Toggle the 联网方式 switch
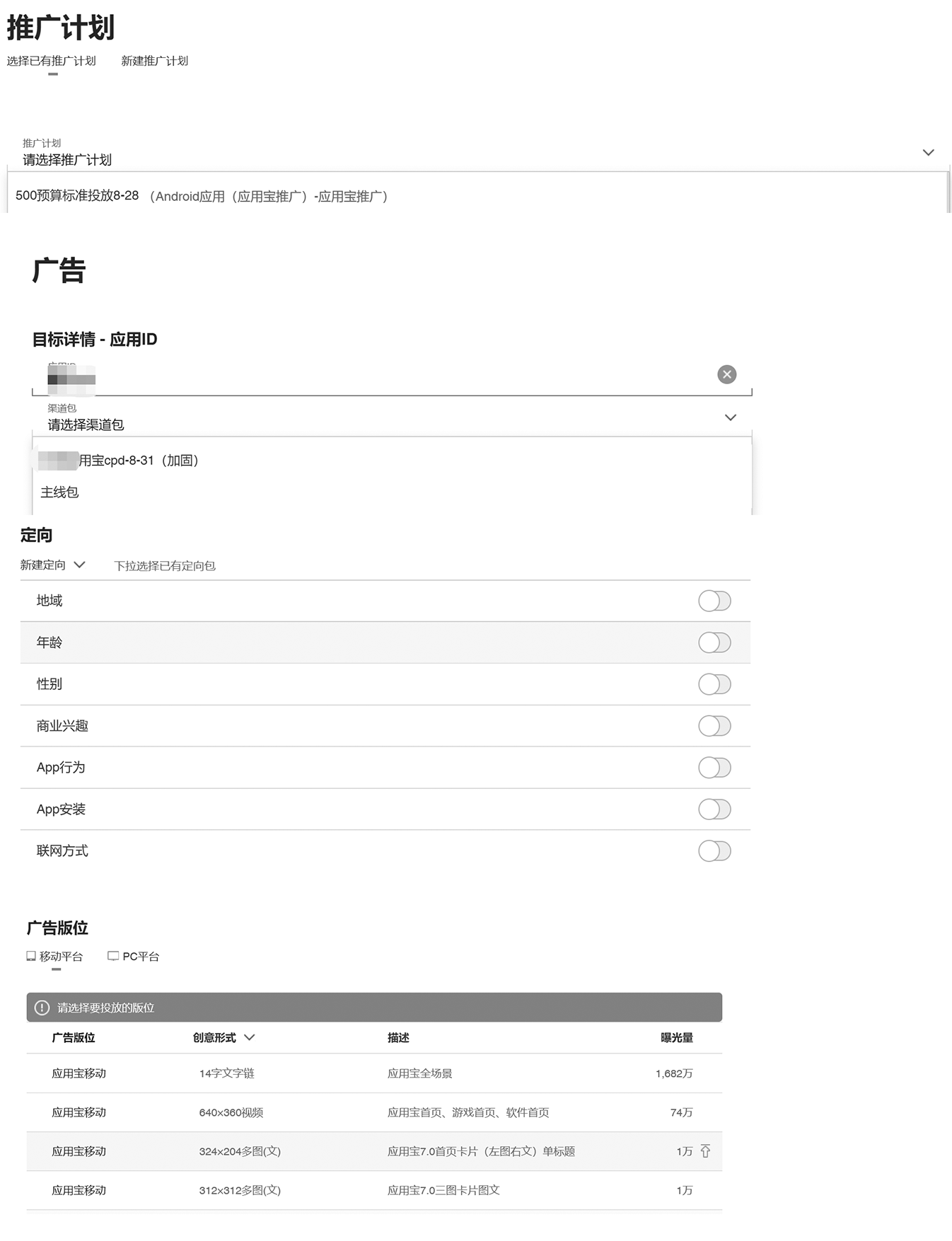The height and width of the screenshot is (1241, 952). point(714,851)
